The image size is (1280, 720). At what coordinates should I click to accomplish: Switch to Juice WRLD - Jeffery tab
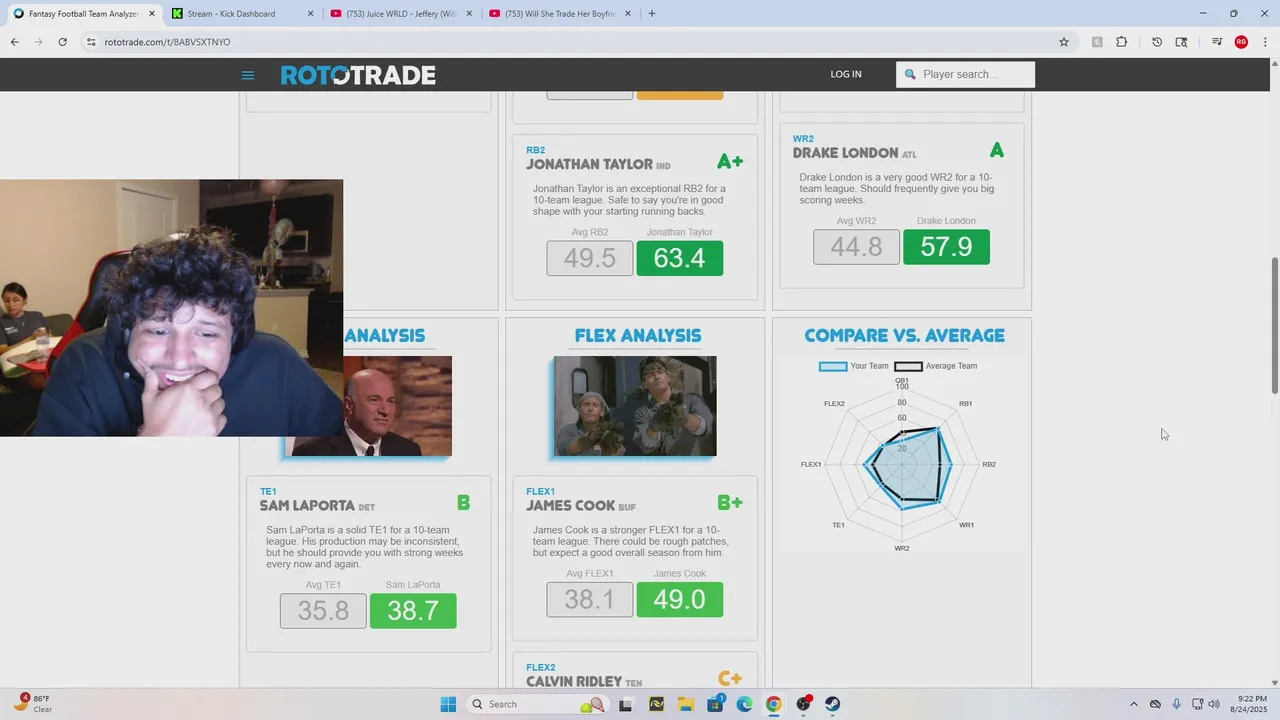point(399,14)
